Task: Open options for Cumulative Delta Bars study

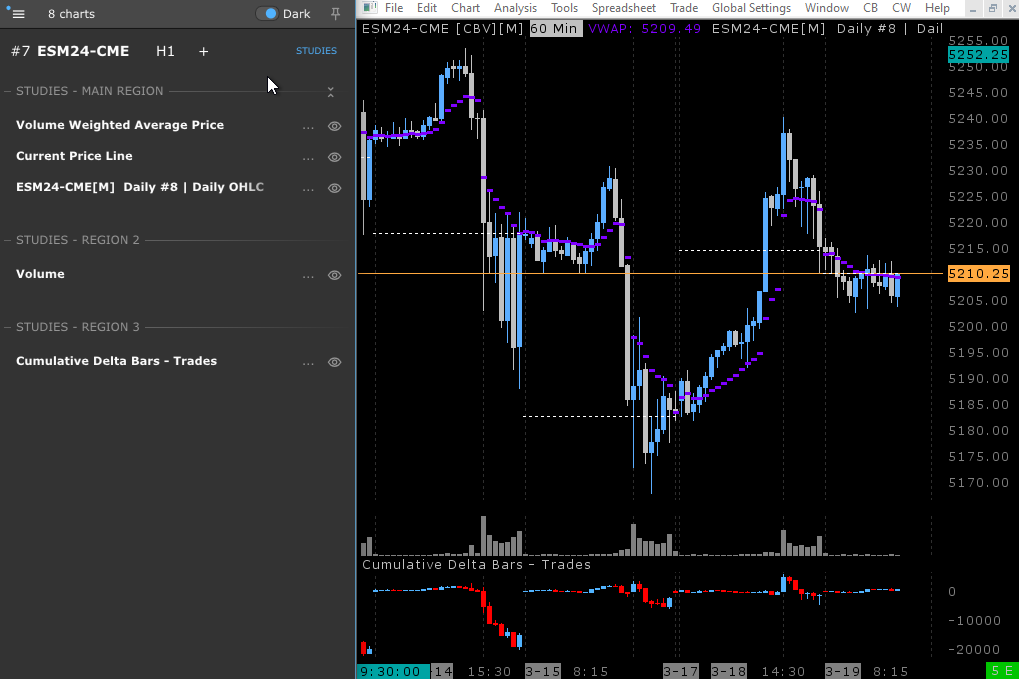Action: [308, 363]
